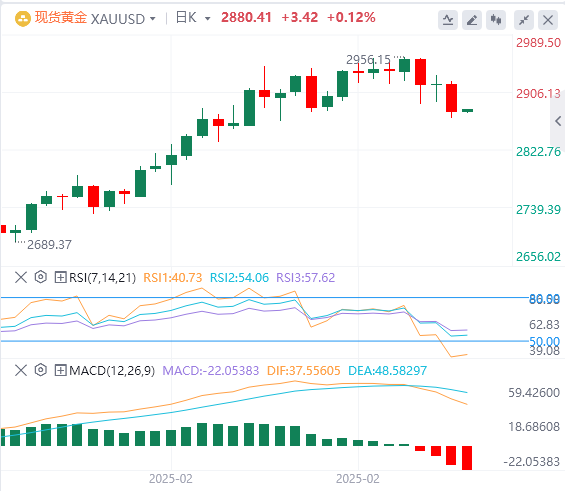Viewport: 565px width, 491px height.
Task: Open MACD indicator settings hexagon icon
Action: pyautogui.click(x=41, y=370)
